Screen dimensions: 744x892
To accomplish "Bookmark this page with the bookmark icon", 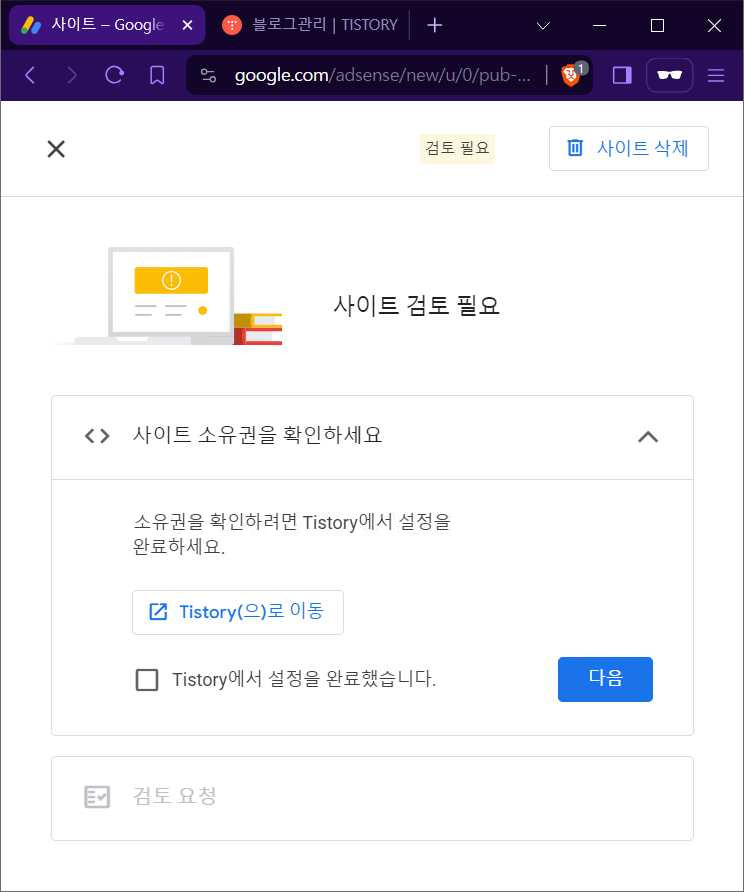I will click(157, 75).
